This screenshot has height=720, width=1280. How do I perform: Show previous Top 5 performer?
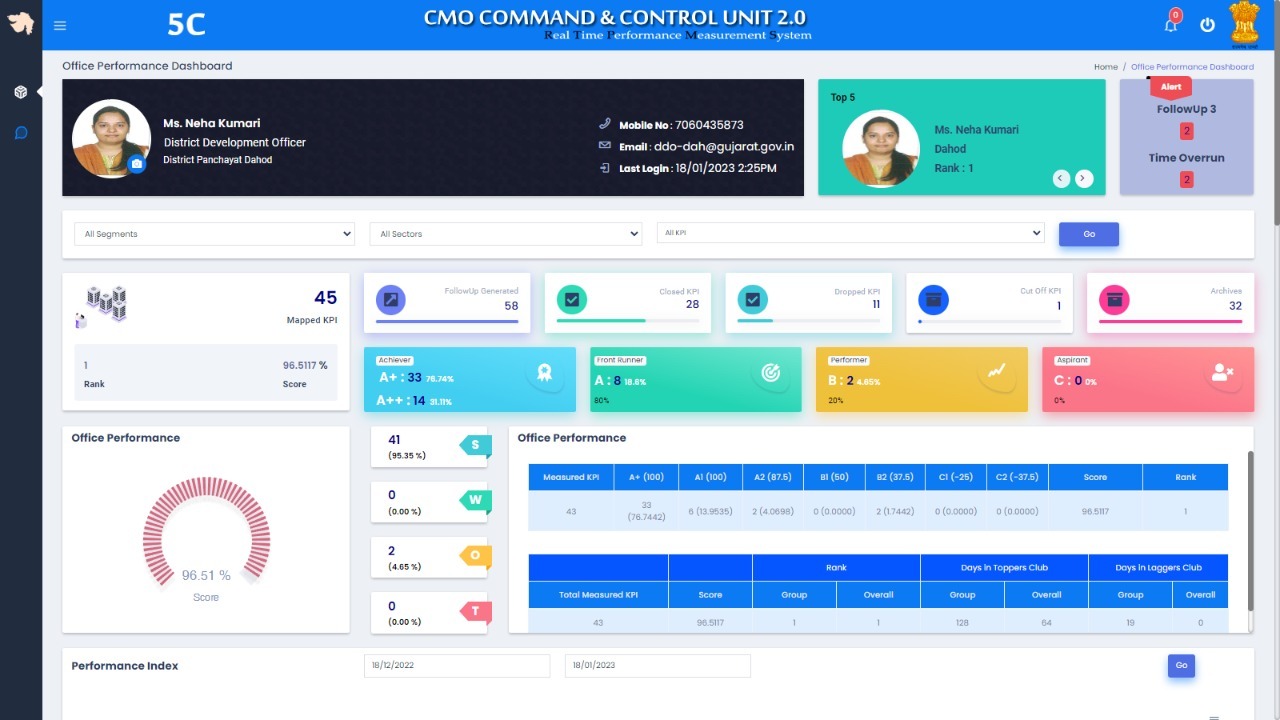click(x=1061, y=179)
